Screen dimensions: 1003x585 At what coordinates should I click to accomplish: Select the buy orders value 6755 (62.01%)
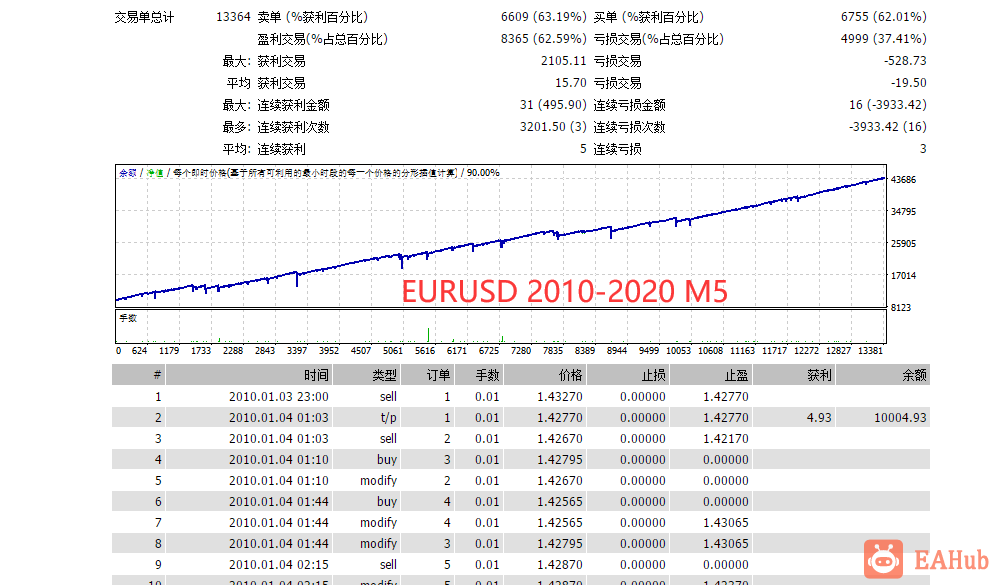tap(883, 17)
